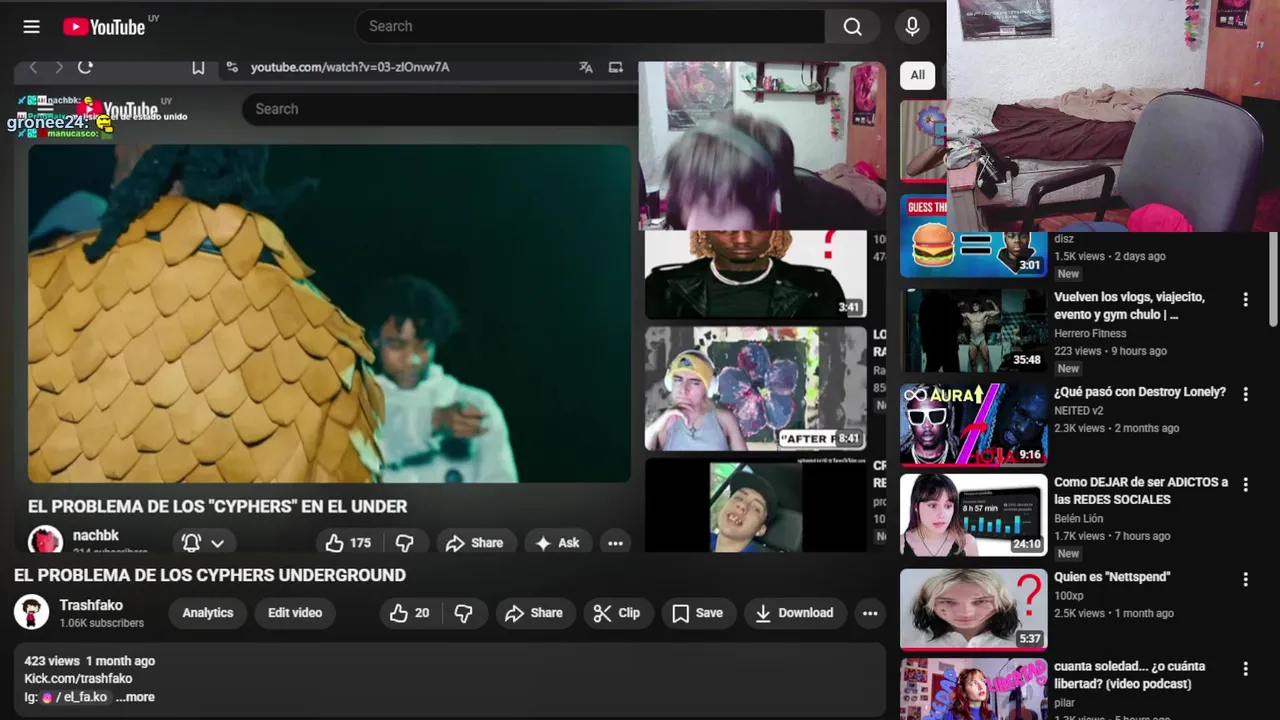This screenshot has height=720, width=1280.
Task: Click the inner video Share button
Action: pos(475,543)
